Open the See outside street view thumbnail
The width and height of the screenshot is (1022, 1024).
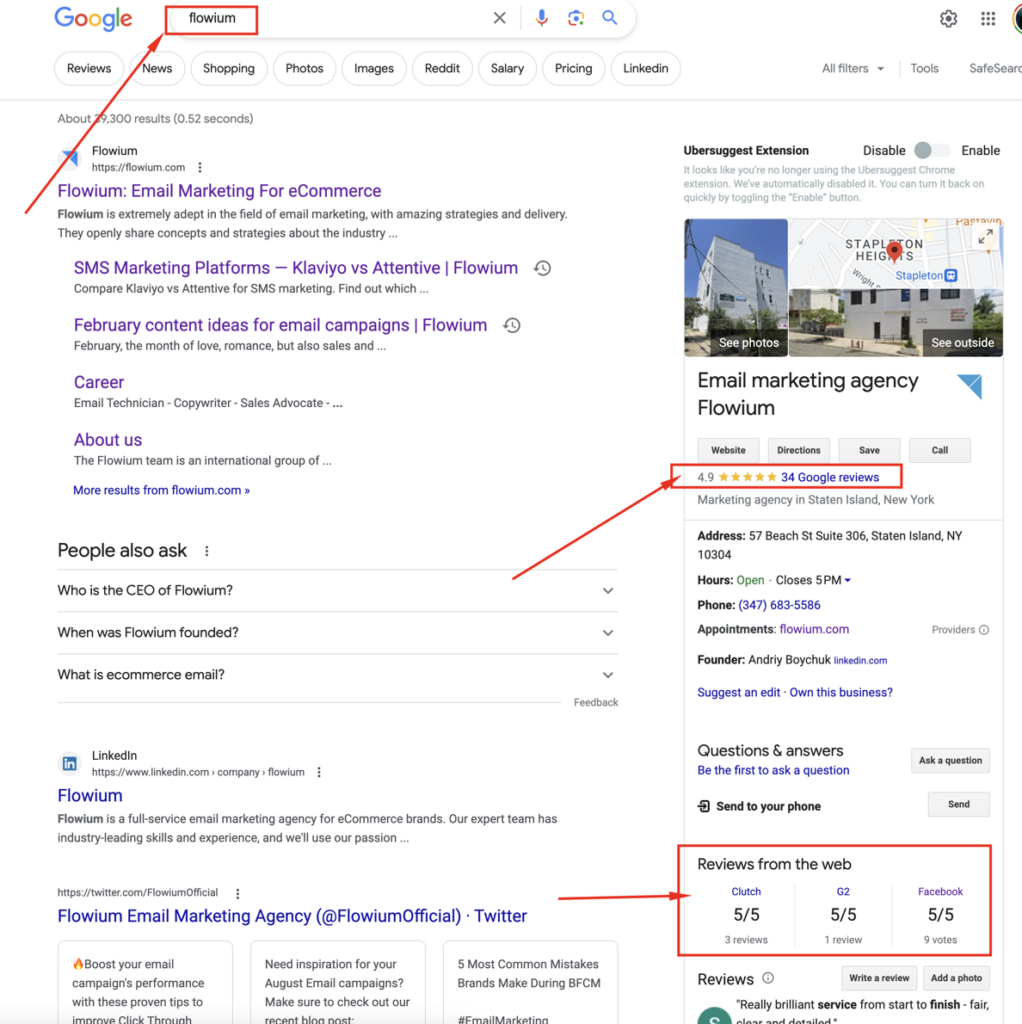point(896,323)
